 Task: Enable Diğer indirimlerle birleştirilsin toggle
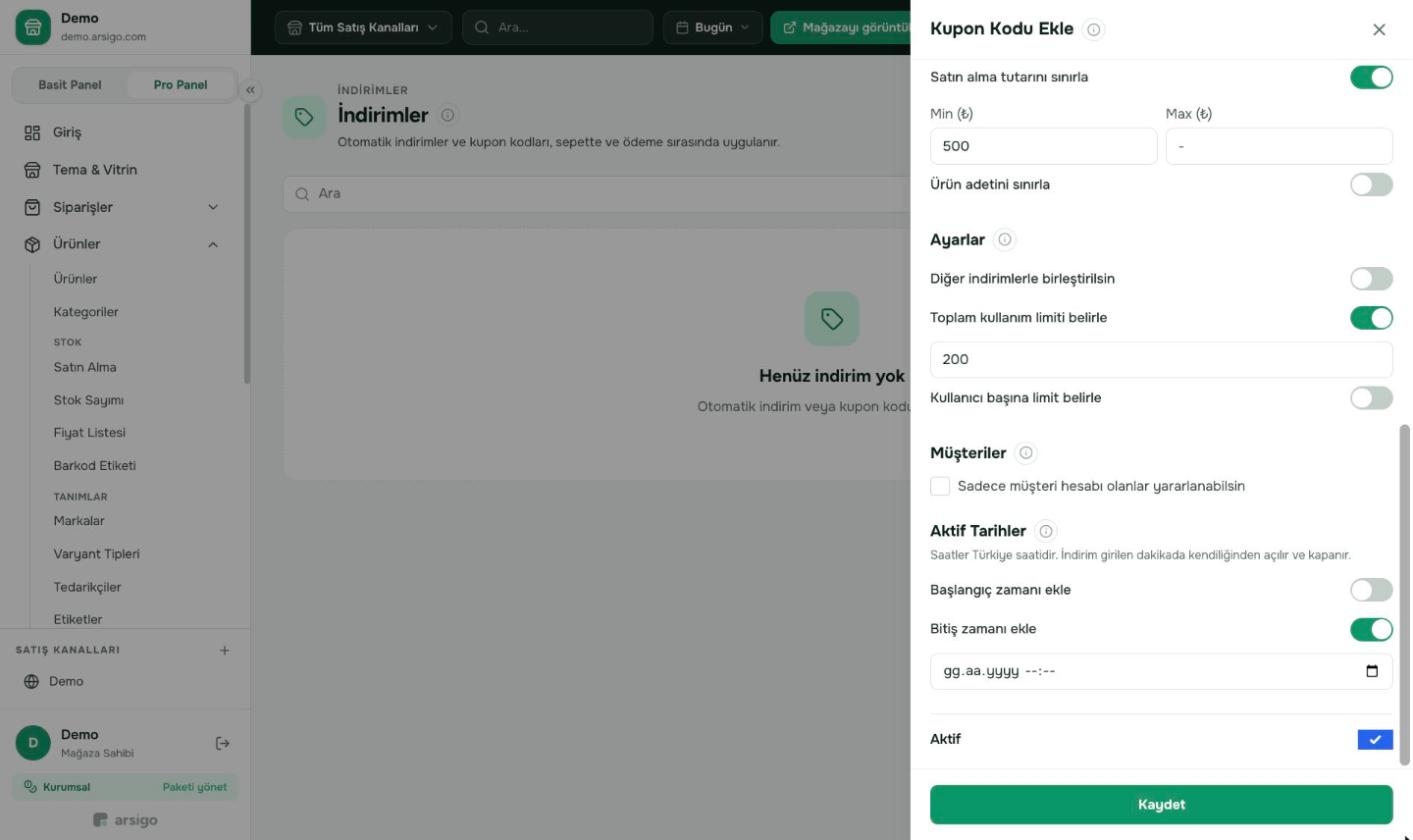[x=1371, y=278]
